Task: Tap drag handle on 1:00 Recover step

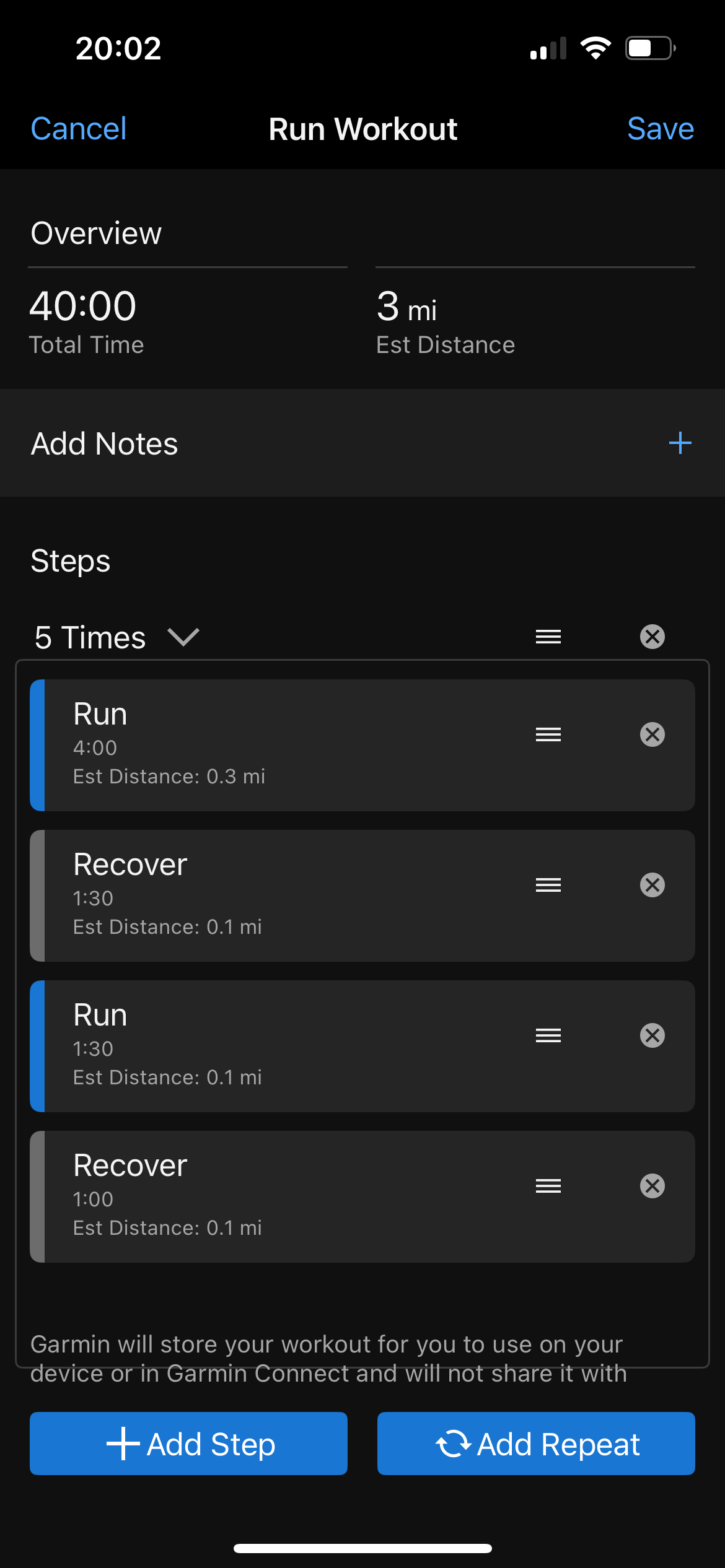Action: pos(548,1186)
